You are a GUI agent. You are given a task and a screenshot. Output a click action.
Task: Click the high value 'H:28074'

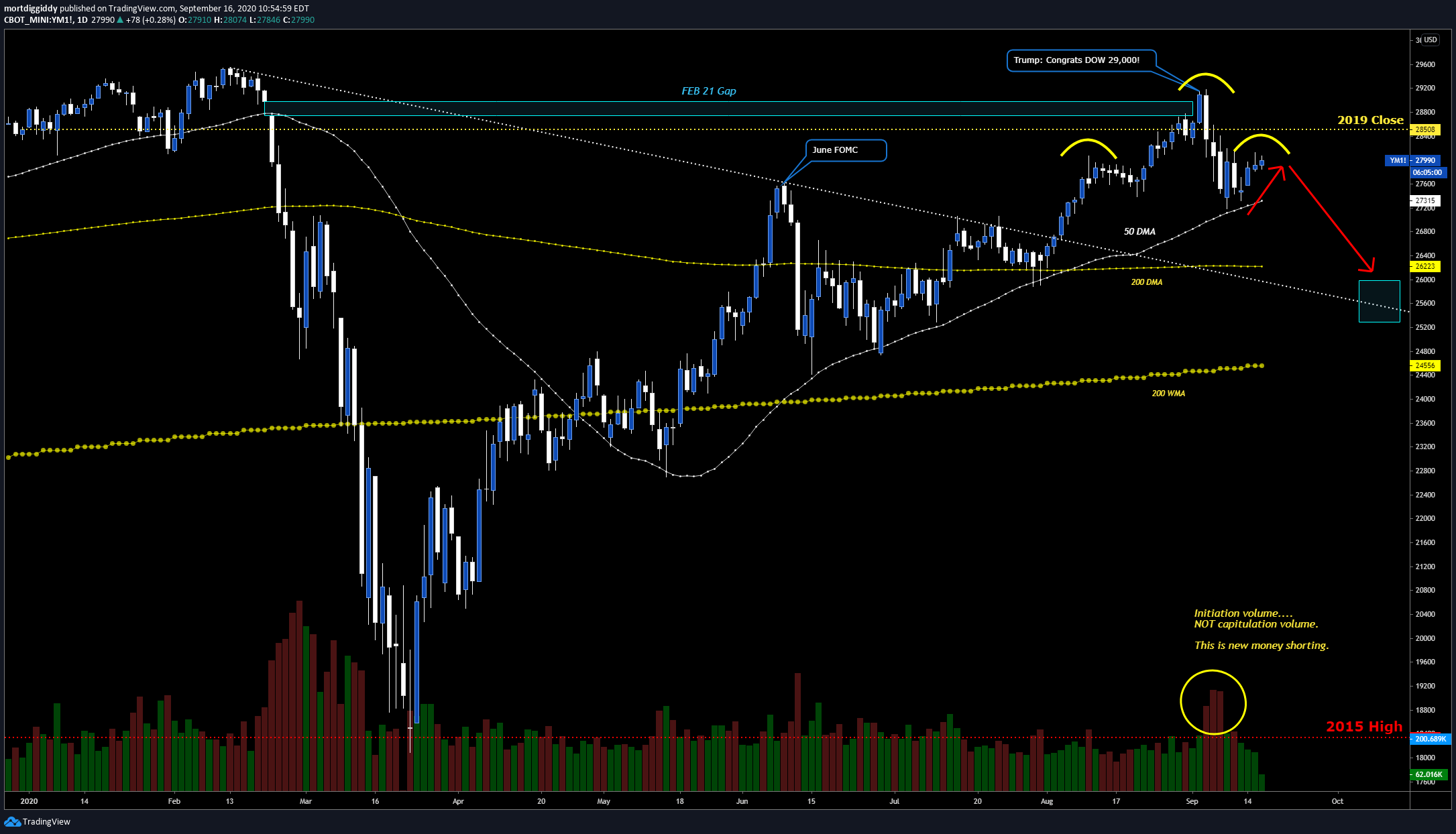click(x=230, y=20)
